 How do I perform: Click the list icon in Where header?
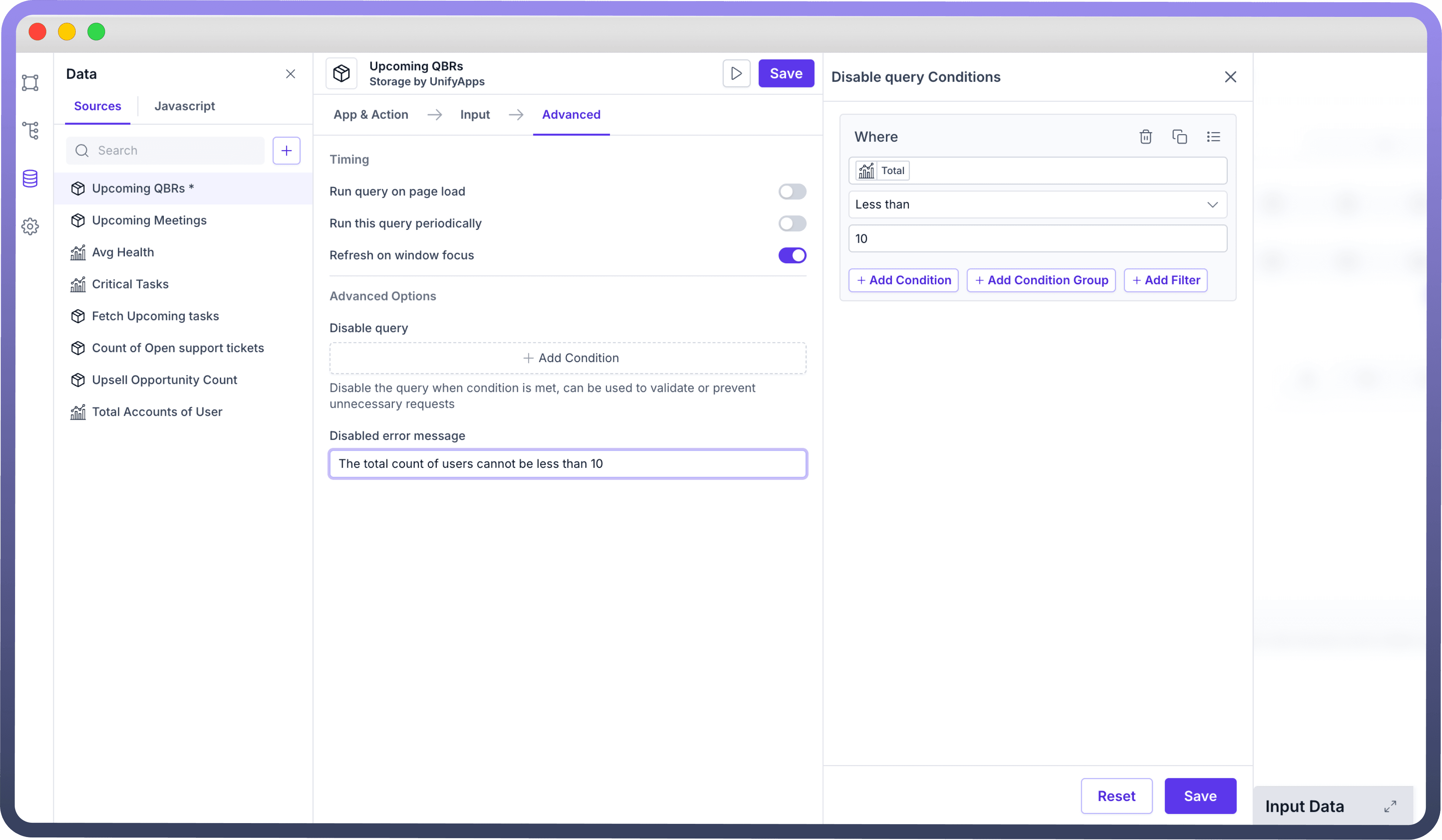tap(1213, 137)
